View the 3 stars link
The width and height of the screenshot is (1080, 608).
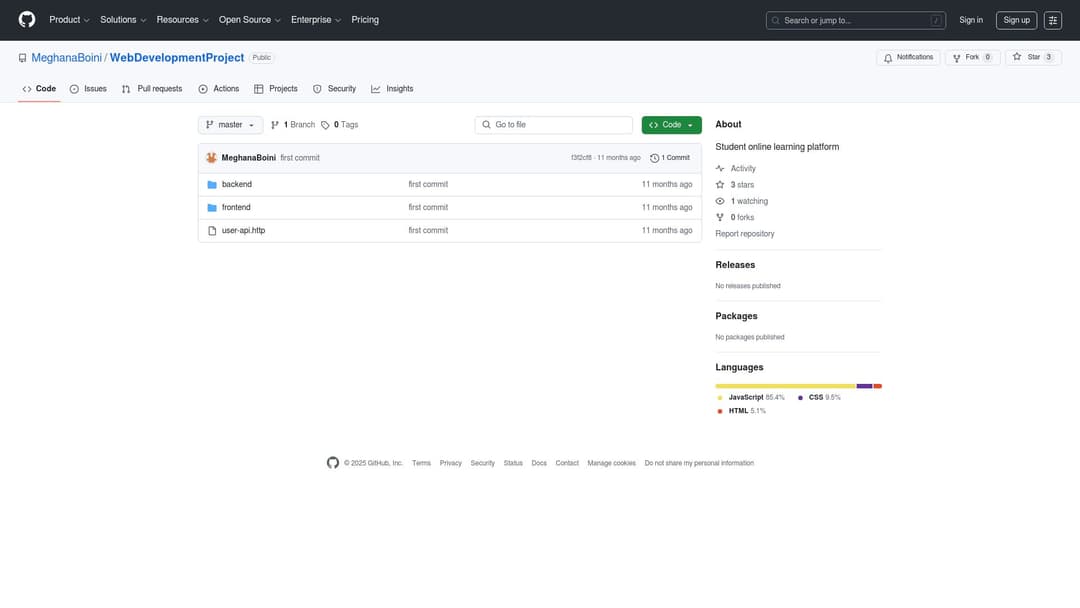pos(735,185)
